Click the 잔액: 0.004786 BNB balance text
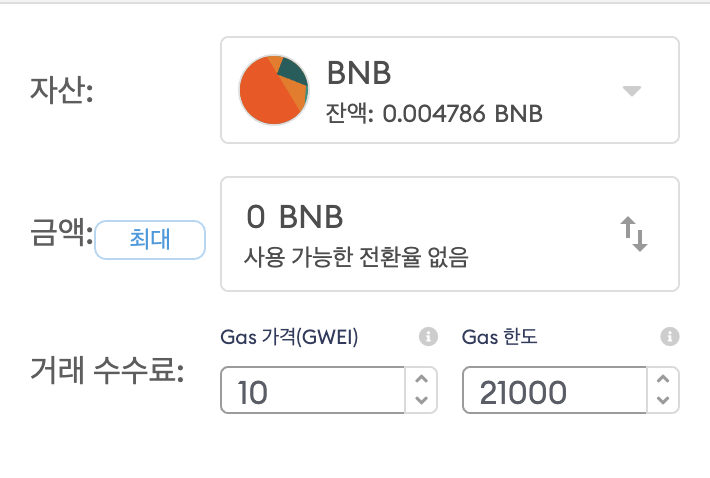710x478 pixels. pos(434,113)
